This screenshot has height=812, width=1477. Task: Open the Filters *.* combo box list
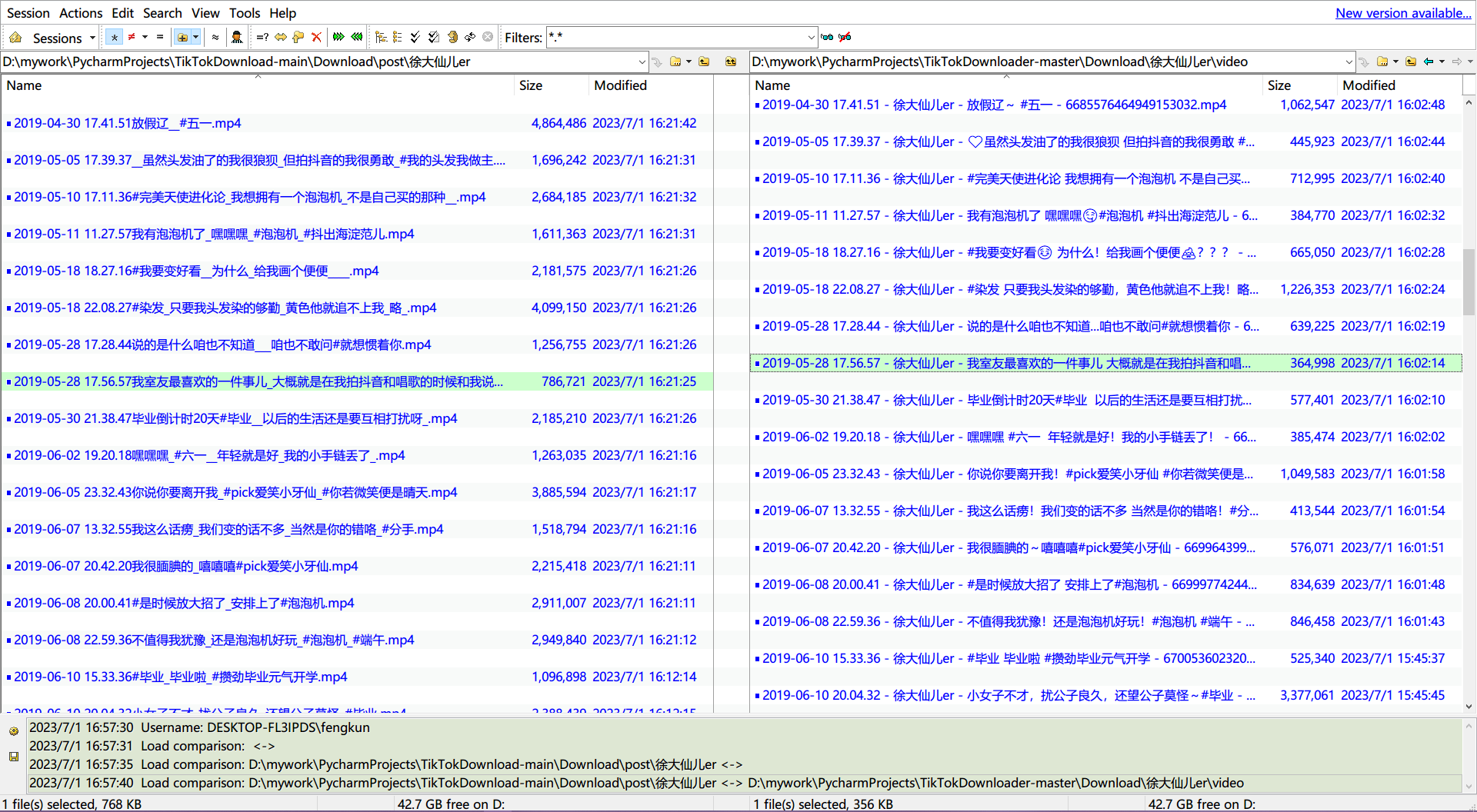point(810,37)
